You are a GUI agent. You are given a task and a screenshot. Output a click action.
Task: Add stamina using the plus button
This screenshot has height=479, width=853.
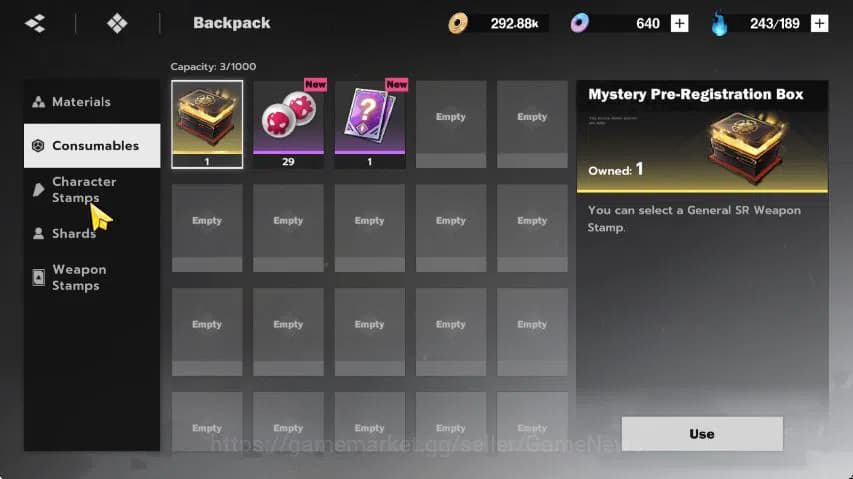tap(819, 23)
